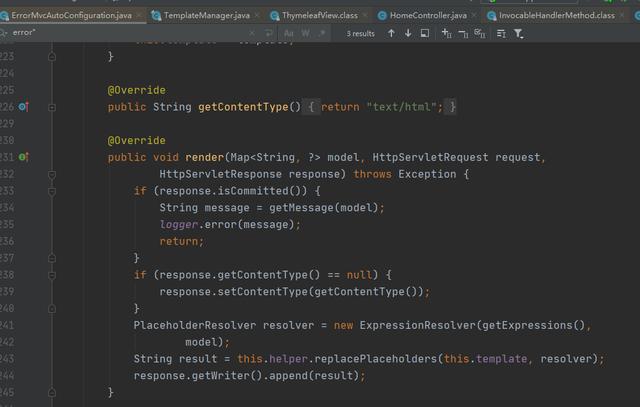Expand collapsed getContentType method fold marker

[x=52, y=107]
